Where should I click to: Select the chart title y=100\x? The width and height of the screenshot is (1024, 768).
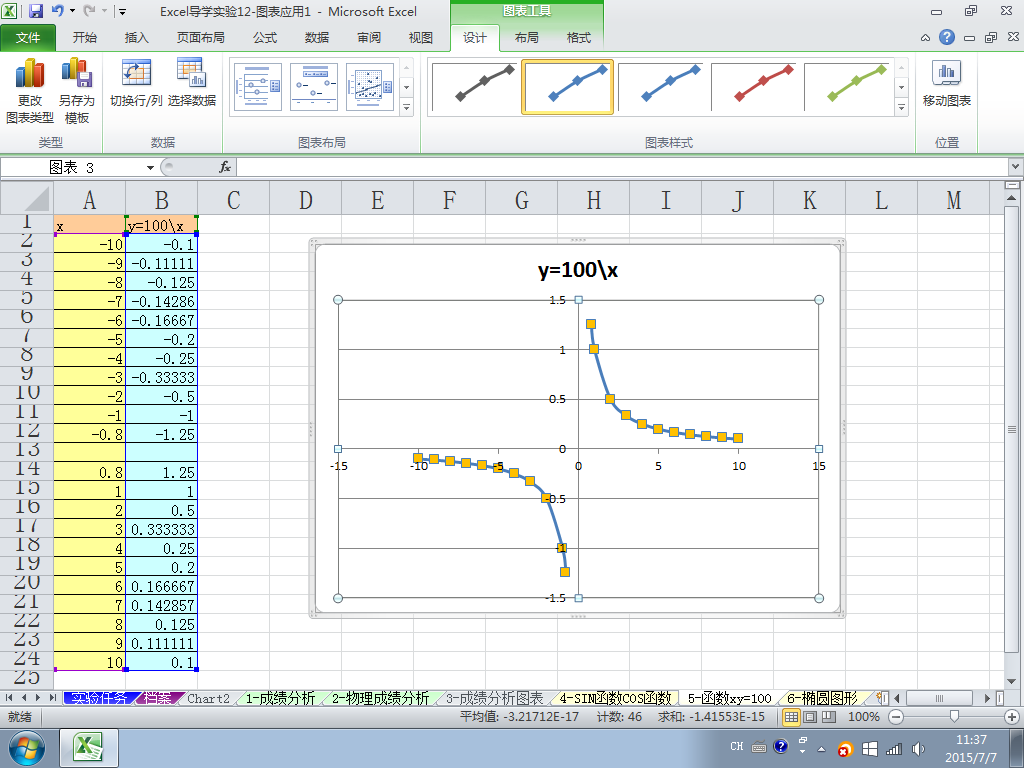coord(578,270)
